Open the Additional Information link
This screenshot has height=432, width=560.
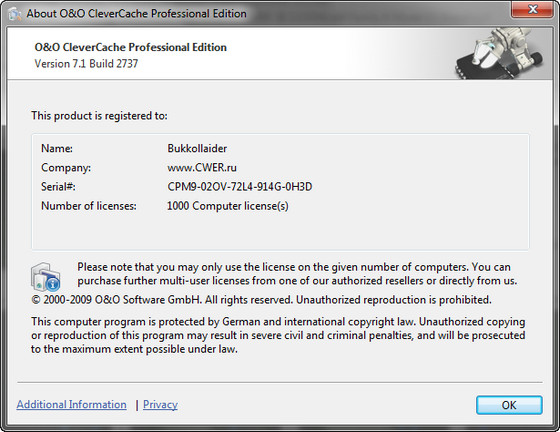[71, 405]
